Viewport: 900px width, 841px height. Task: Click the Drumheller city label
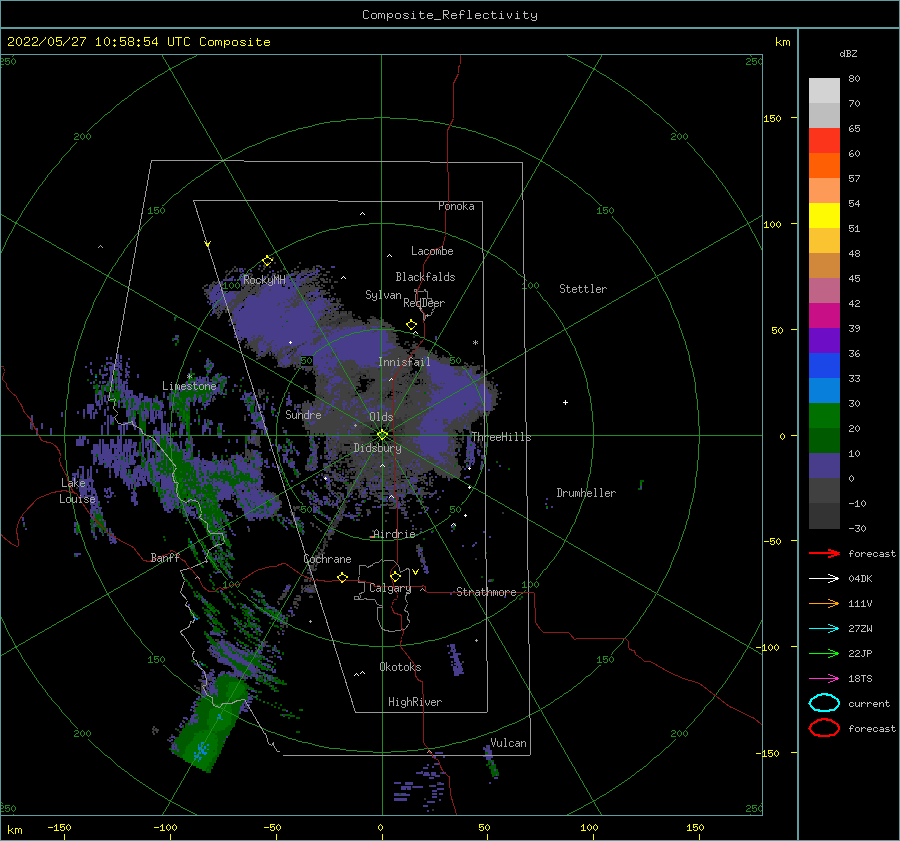click(x=586, y=493)
